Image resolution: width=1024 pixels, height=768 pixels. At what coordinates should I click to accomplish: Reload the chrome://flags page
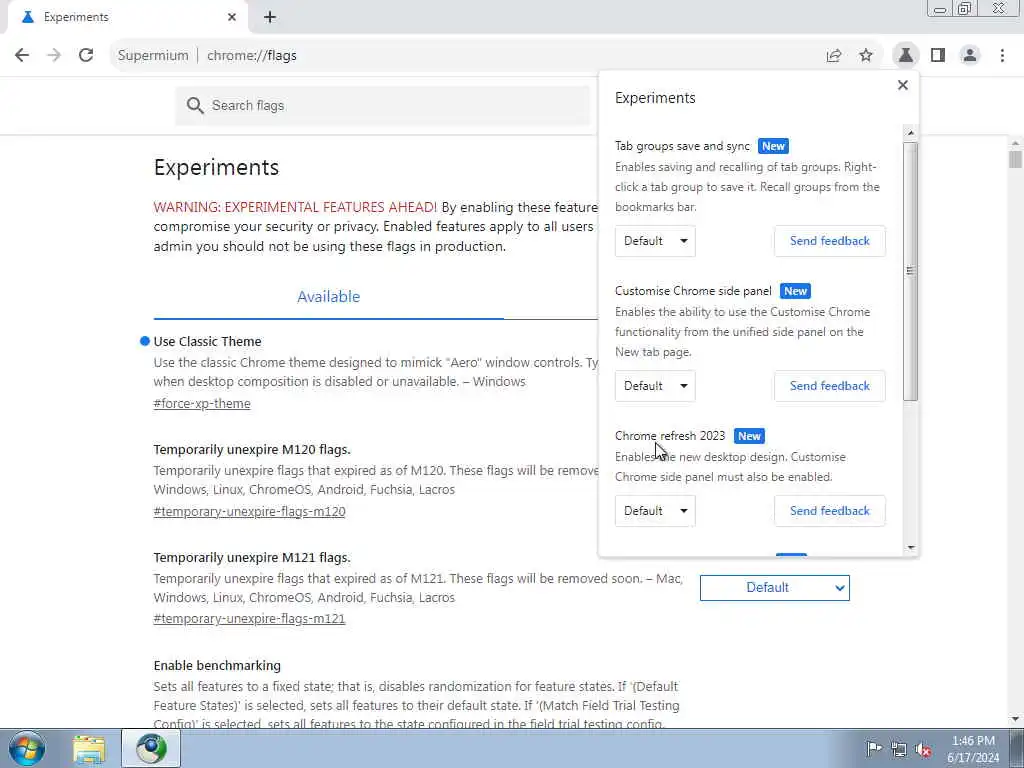click(86, 56)
